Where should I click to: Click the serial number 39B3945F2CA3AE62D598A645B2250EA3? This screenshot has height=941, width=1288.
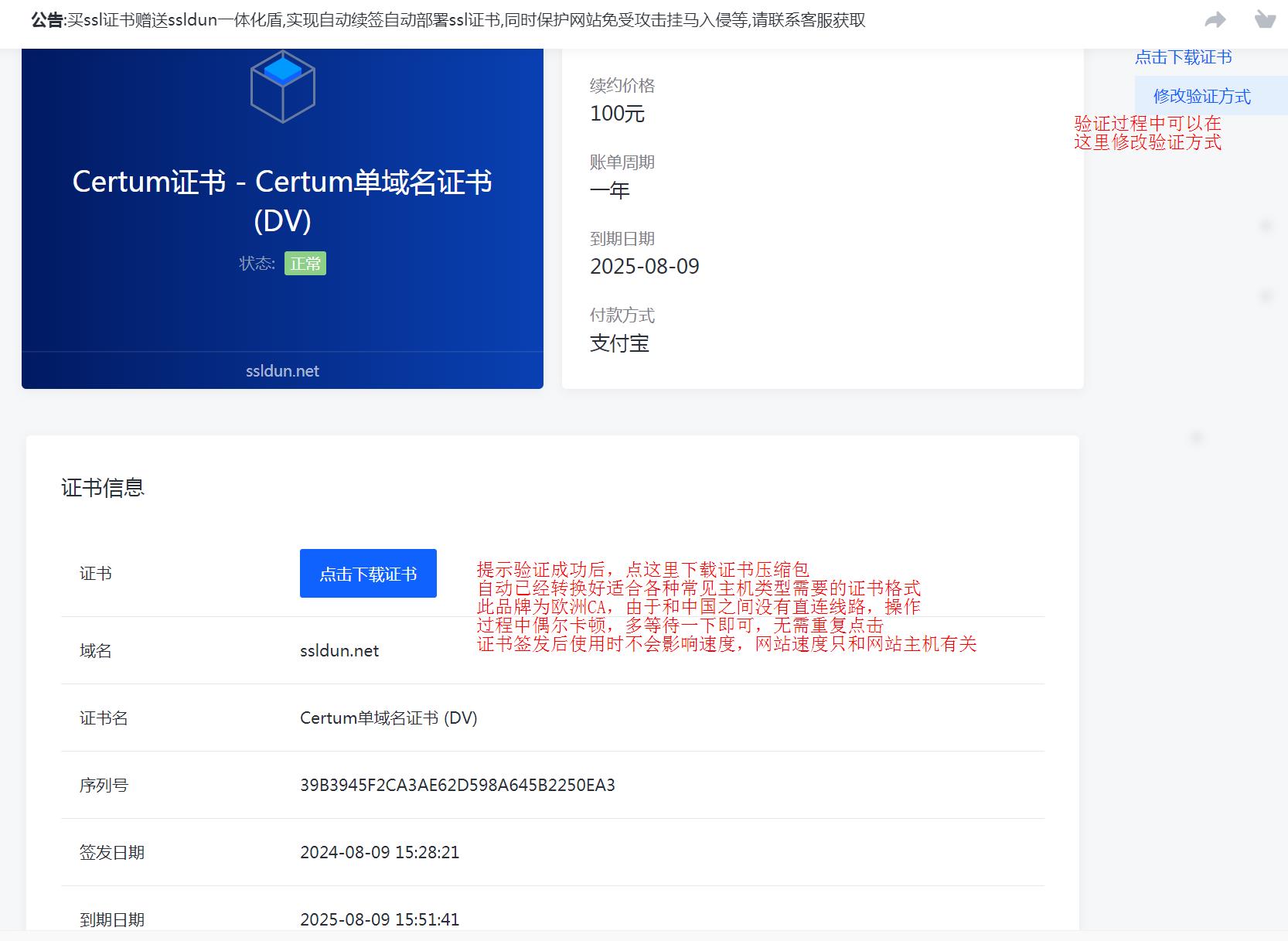click(x=458, y=786)
